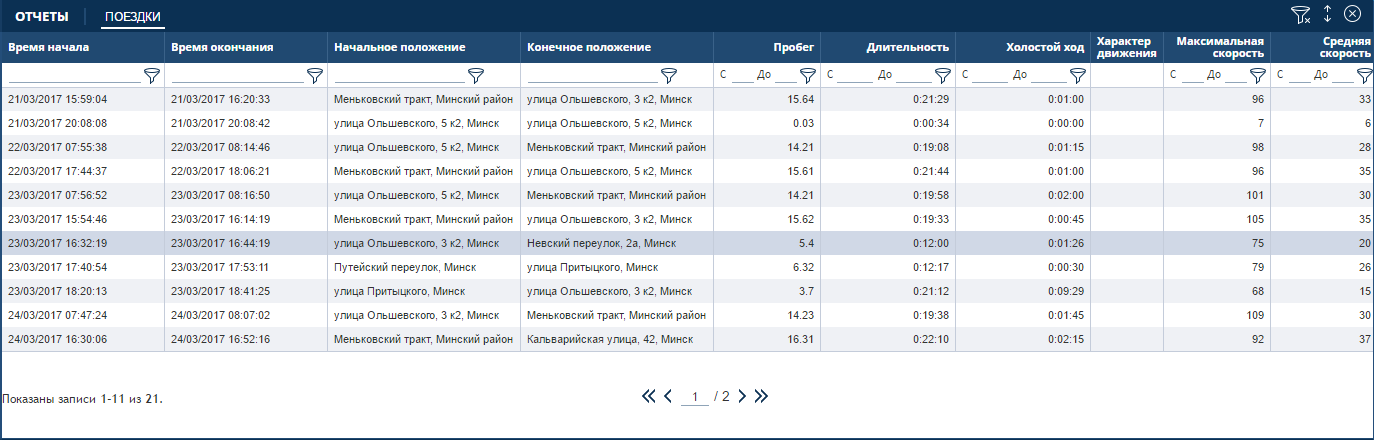Go to previous page arrow
Screen dimensions: 1374x440
click(668, 396)
